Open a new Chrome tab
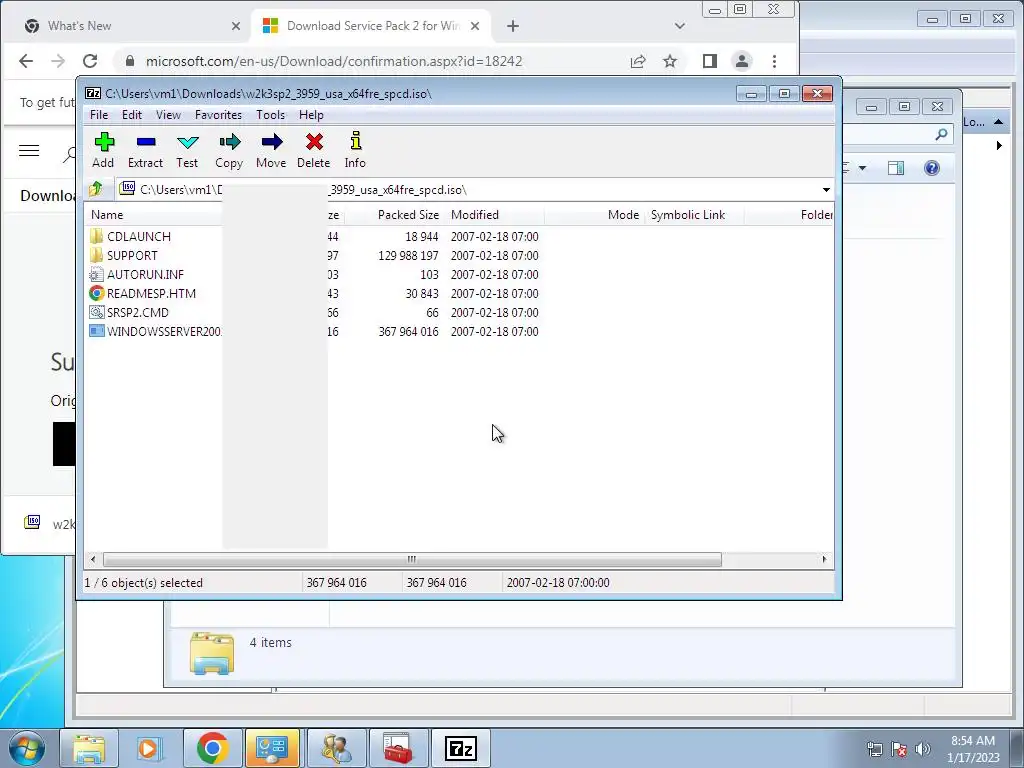The height and width of the screenshot is (768, 1024). tap(513, 26)
